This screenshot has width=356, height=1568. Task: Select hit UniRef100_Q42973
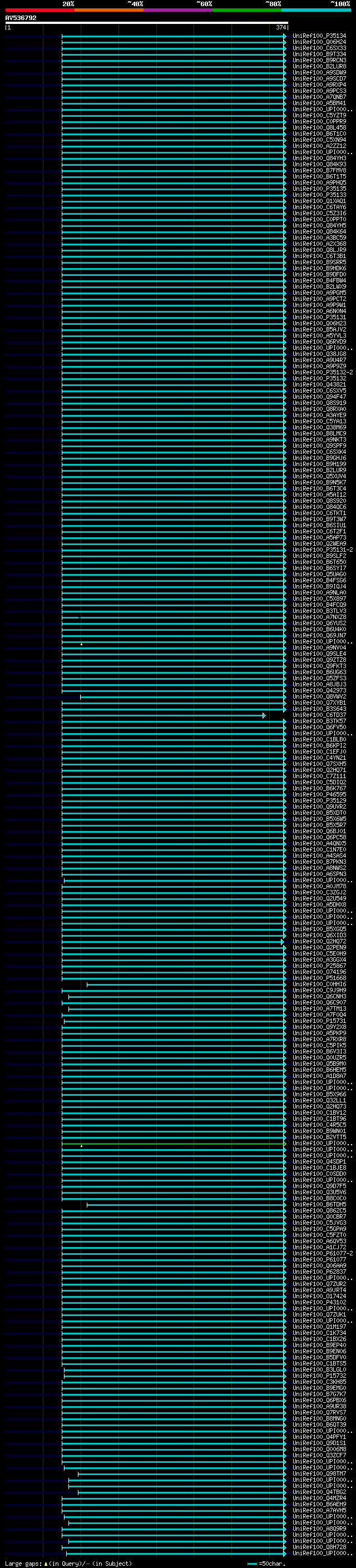click(319, 691)
